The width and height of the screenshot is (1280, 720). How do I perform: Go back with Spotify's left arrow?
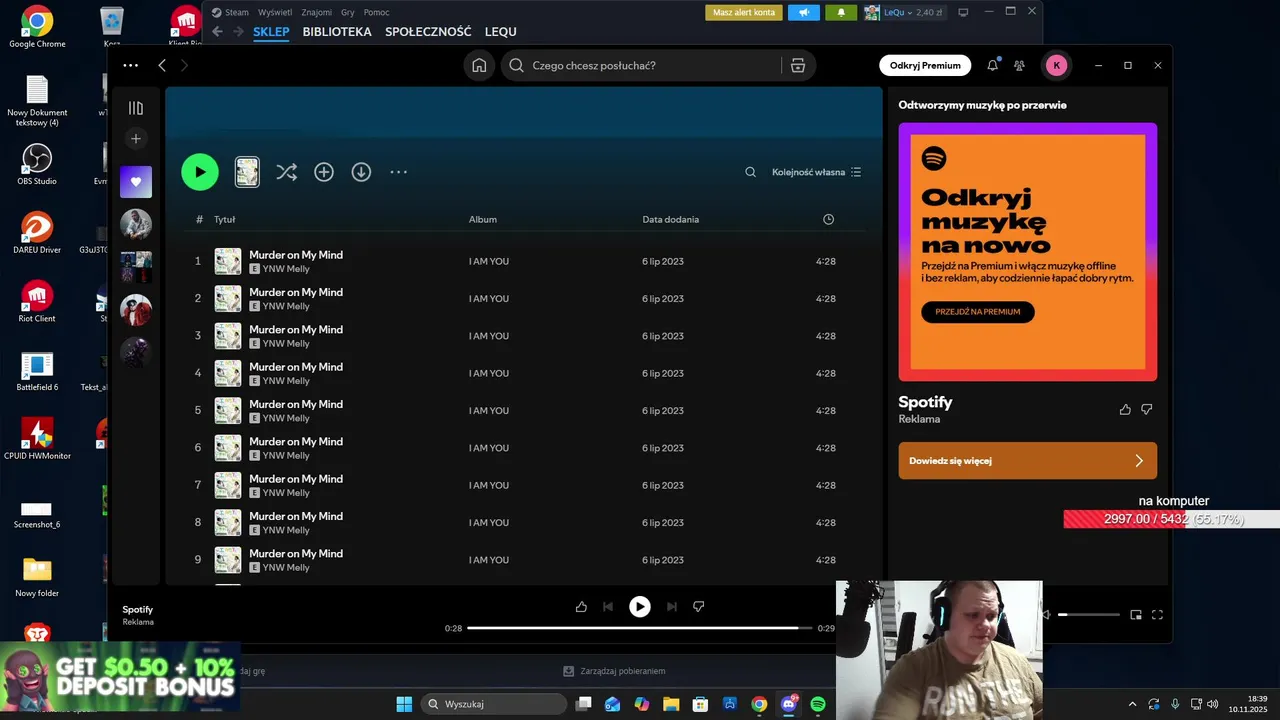[162, 65]
